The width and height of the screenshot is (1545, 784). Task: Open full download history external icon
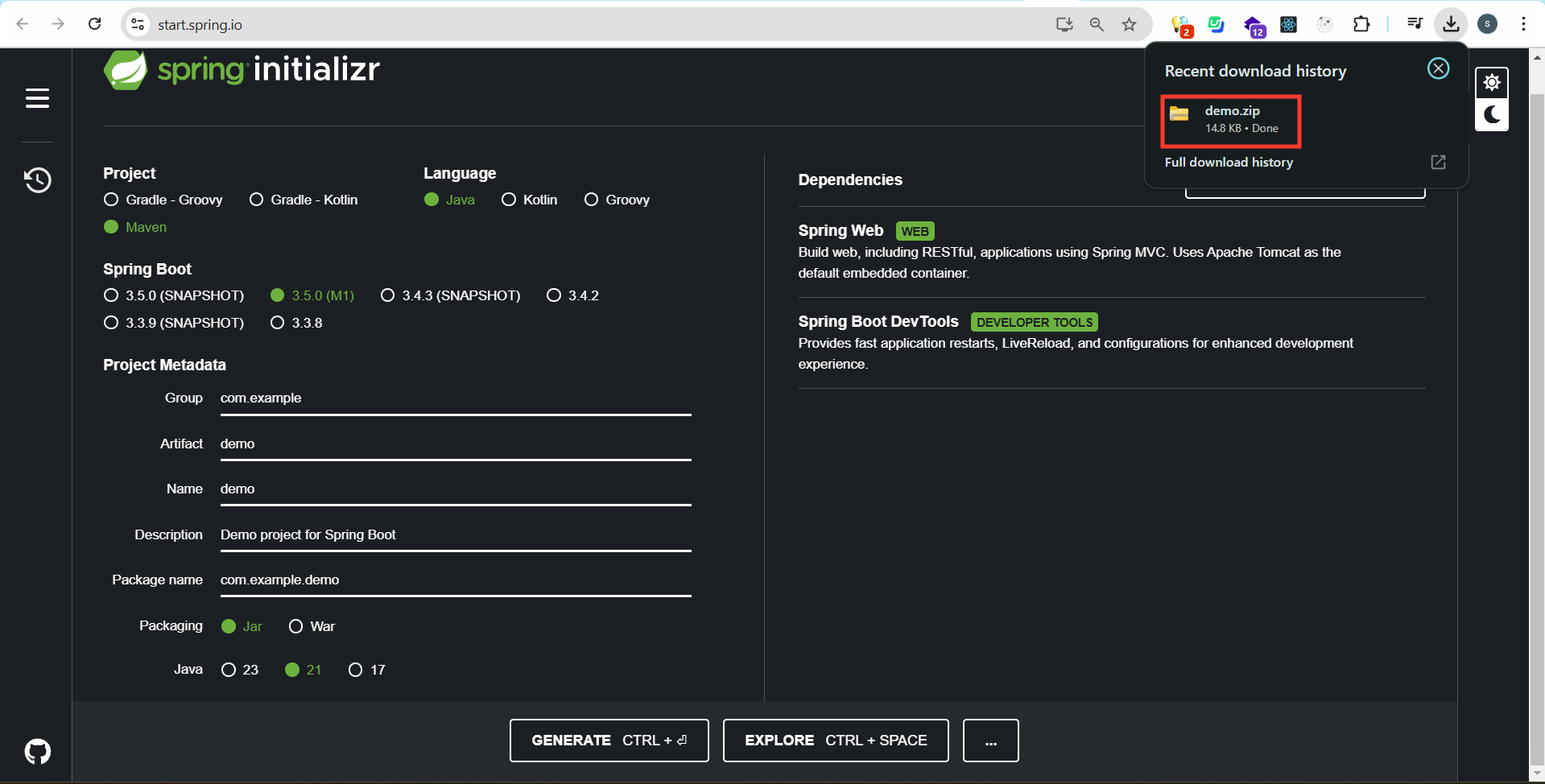pos(1438,162)
